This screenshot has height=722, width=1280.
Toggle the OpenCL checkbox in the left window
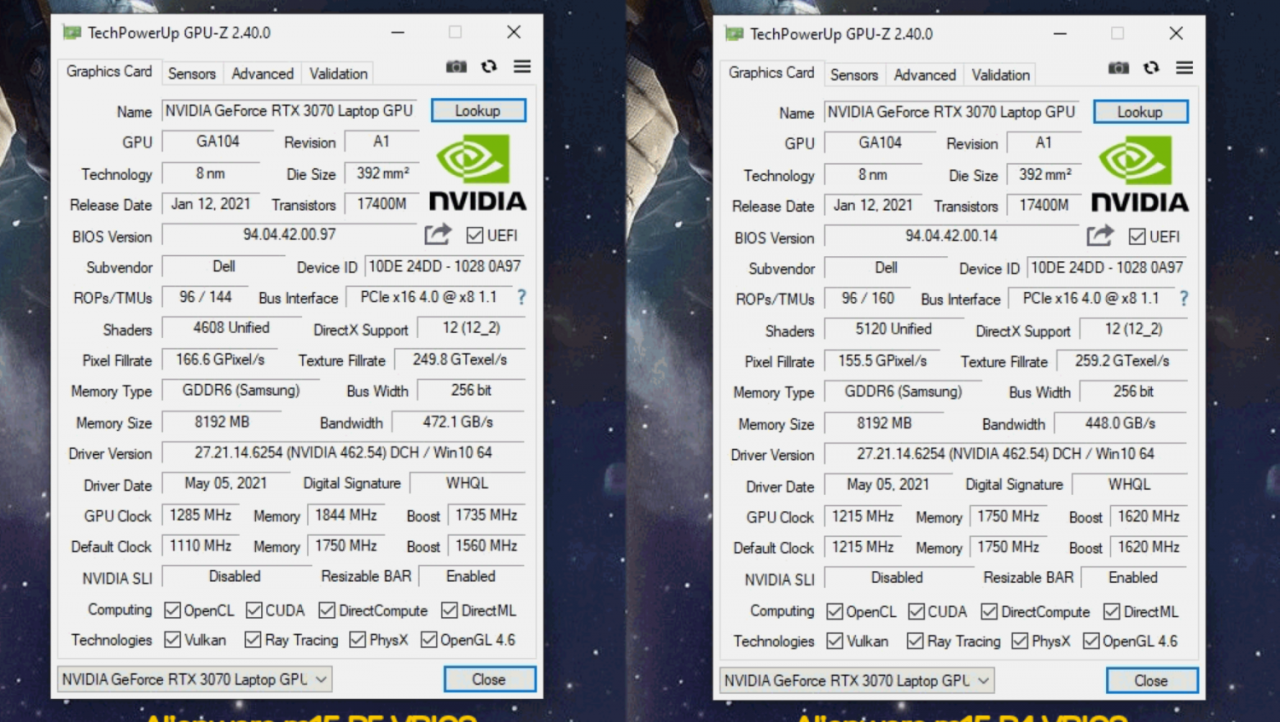click(172, 610)
